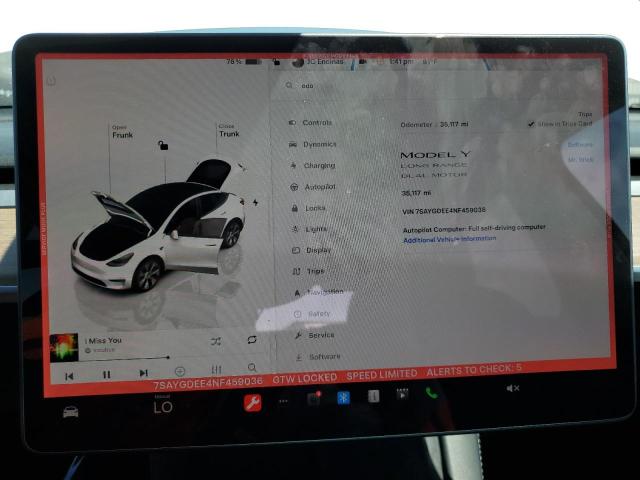640x480 pixels.
Task: Tap the GTW LOCKED banner text
Action: 305,378
